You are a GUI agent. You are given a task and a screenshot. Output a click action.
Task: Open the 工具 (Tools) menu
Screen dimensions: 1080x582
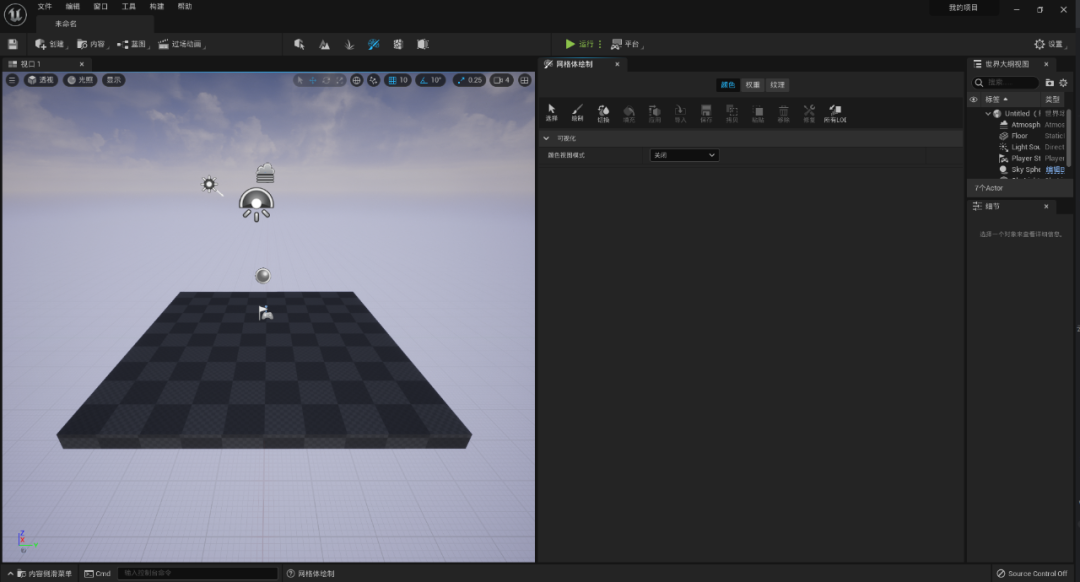pos(129,6)
